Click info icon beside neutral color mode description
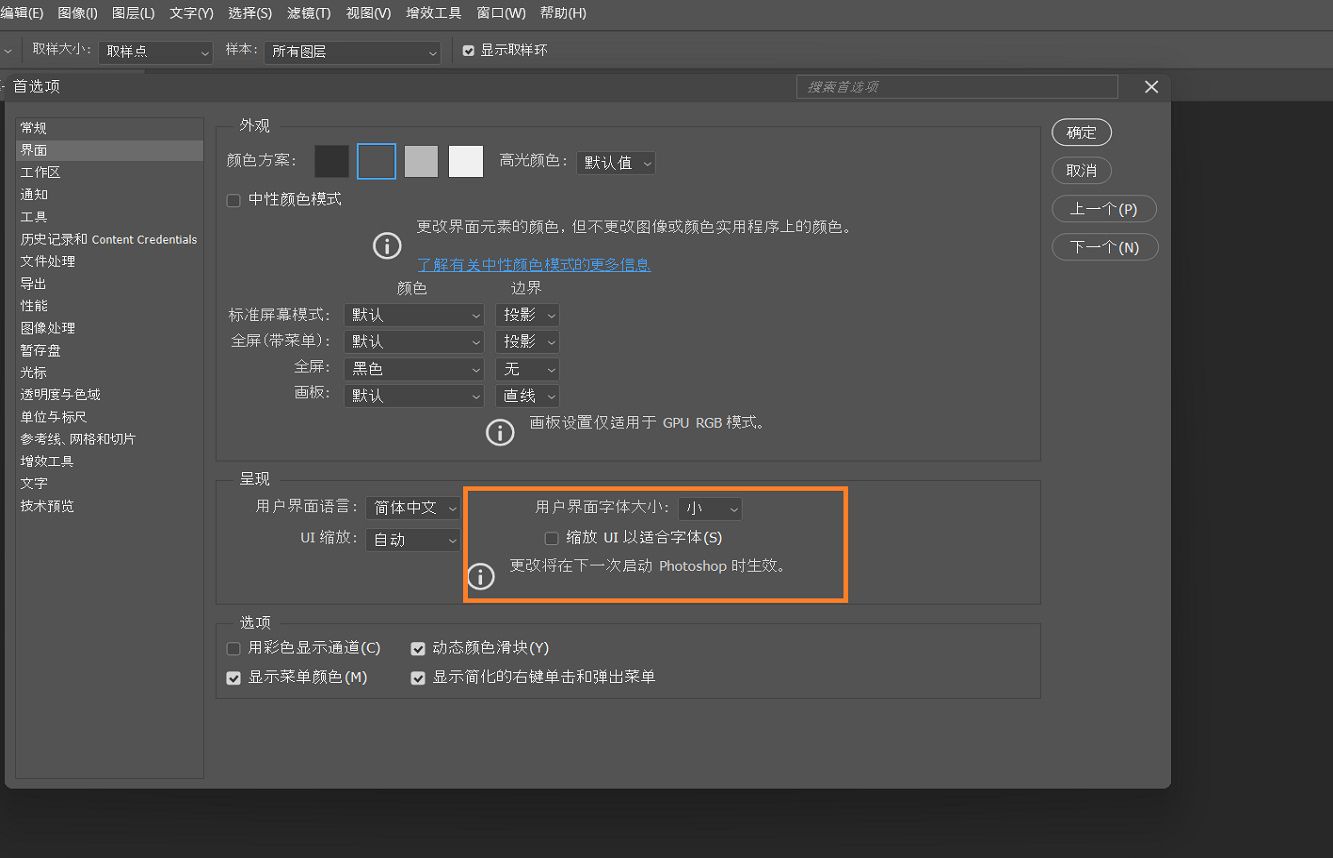1333x858 pixels. tap(387, 245)
